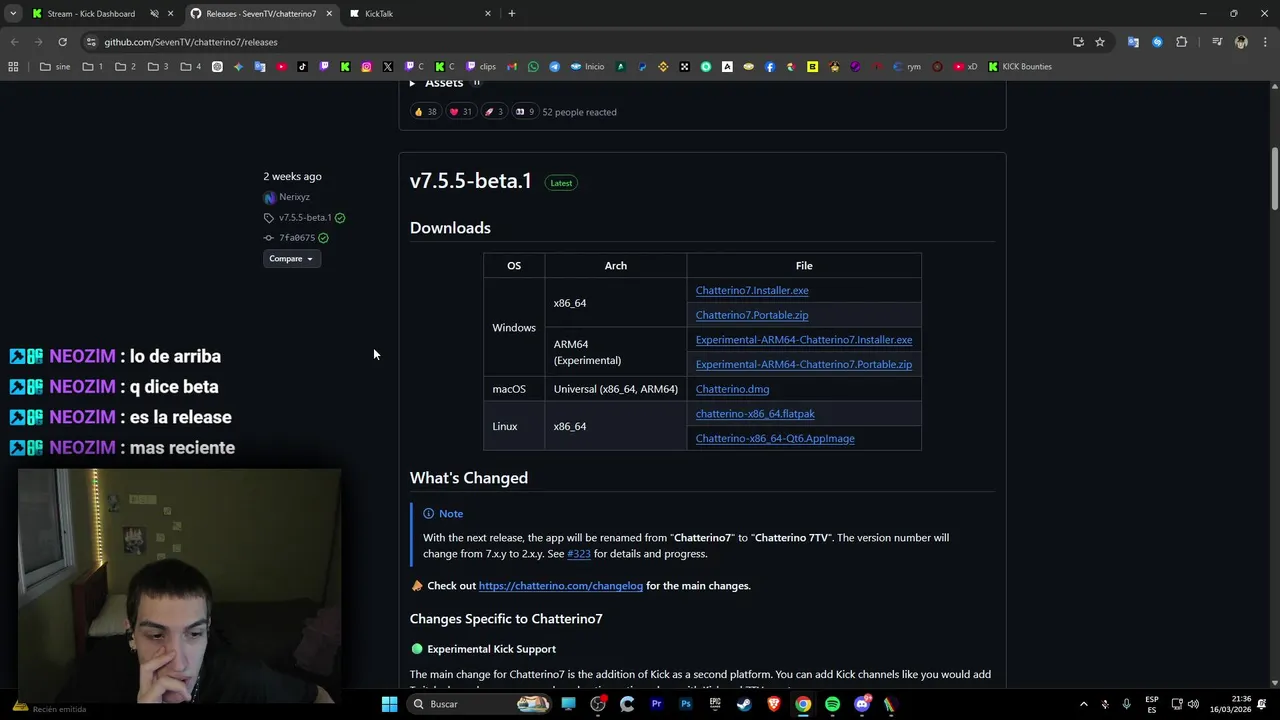Viewport: 1280px width, 720px height.
Task: Click the heart reaction with 31
Action: point(460,112)
